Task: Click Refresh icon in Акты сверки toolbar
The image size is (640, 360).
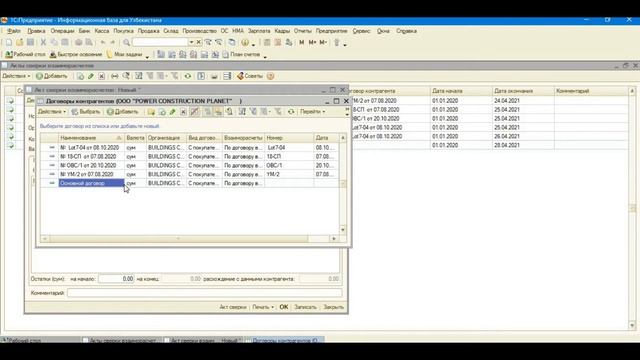Action: tap(188, 76)
